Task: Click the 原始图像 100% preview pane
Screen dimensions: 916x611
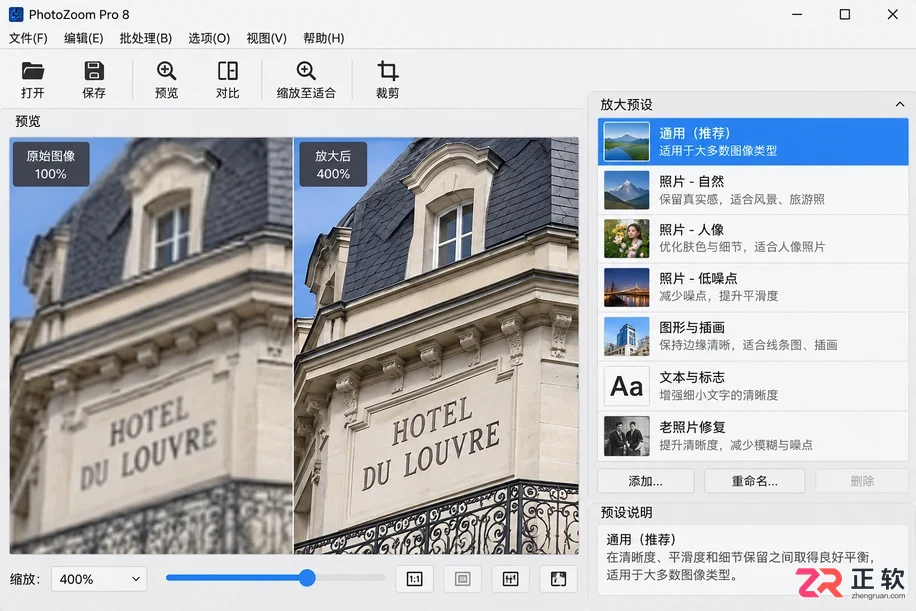Action: pyautogui.click(x=151, y=345)
